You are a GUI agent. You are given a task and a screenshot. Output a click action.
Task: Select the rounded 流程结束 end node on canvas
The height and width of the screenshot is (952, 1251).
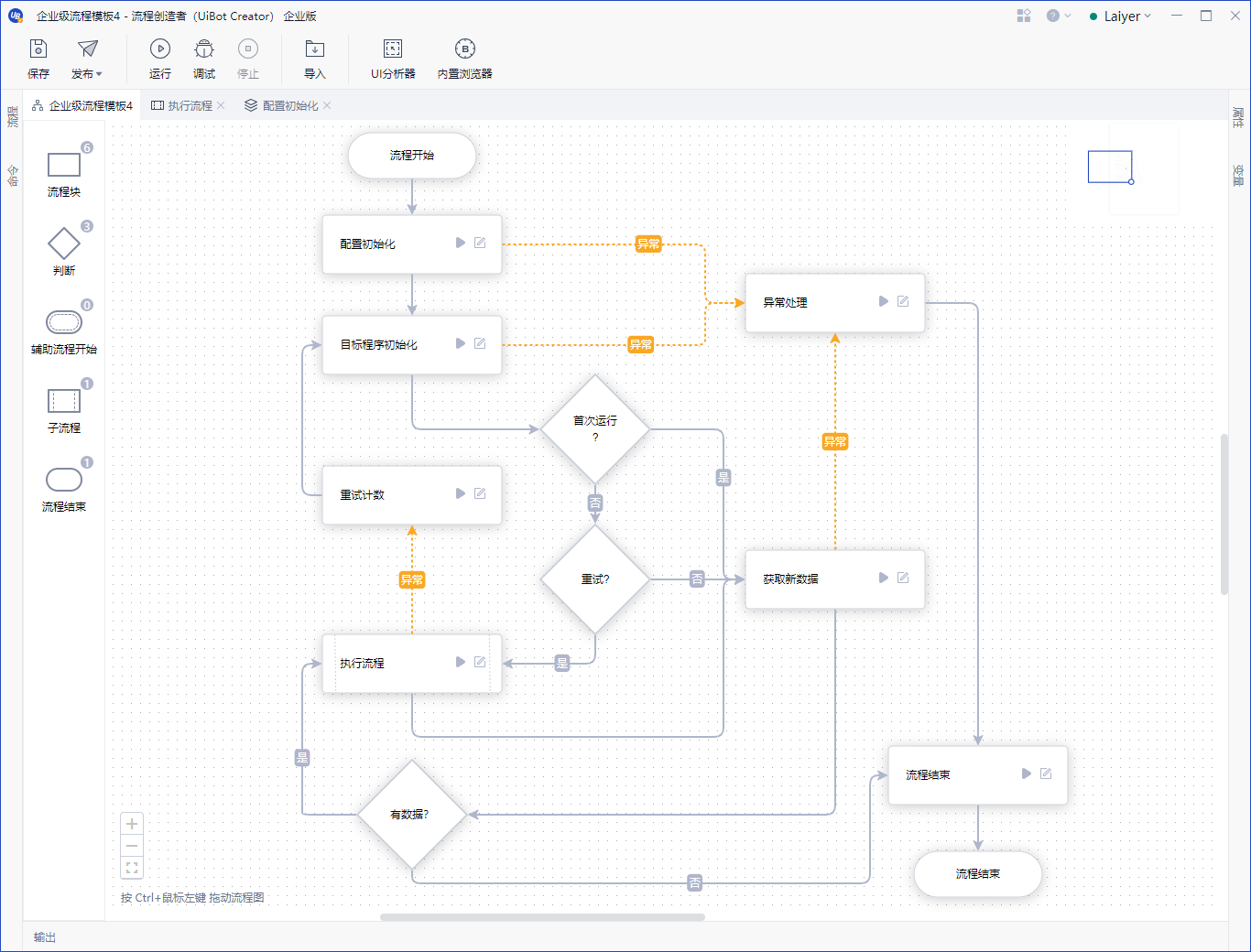[x=978, y=873]
